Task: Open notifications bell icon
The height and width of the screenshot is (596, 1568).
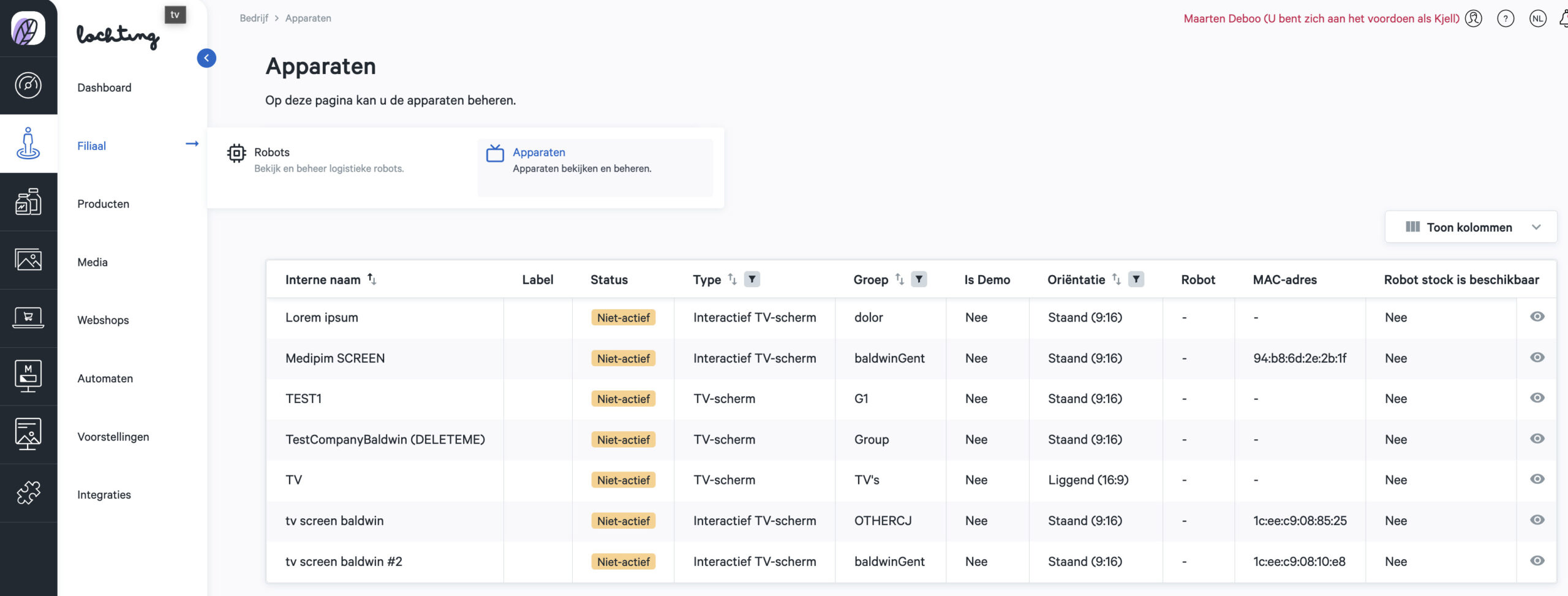Action: [1564, 18]
